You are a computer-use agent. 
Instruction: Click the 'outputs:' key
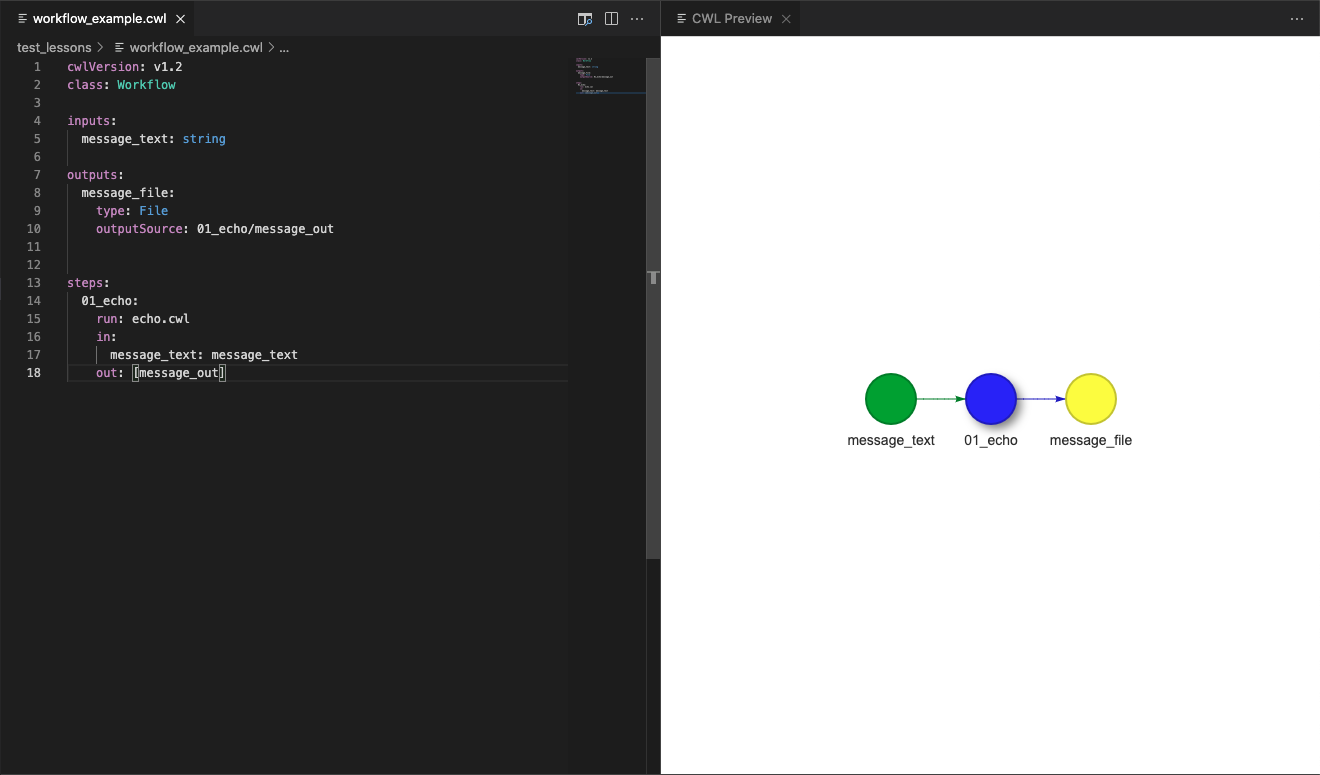(x=96, y=175)
